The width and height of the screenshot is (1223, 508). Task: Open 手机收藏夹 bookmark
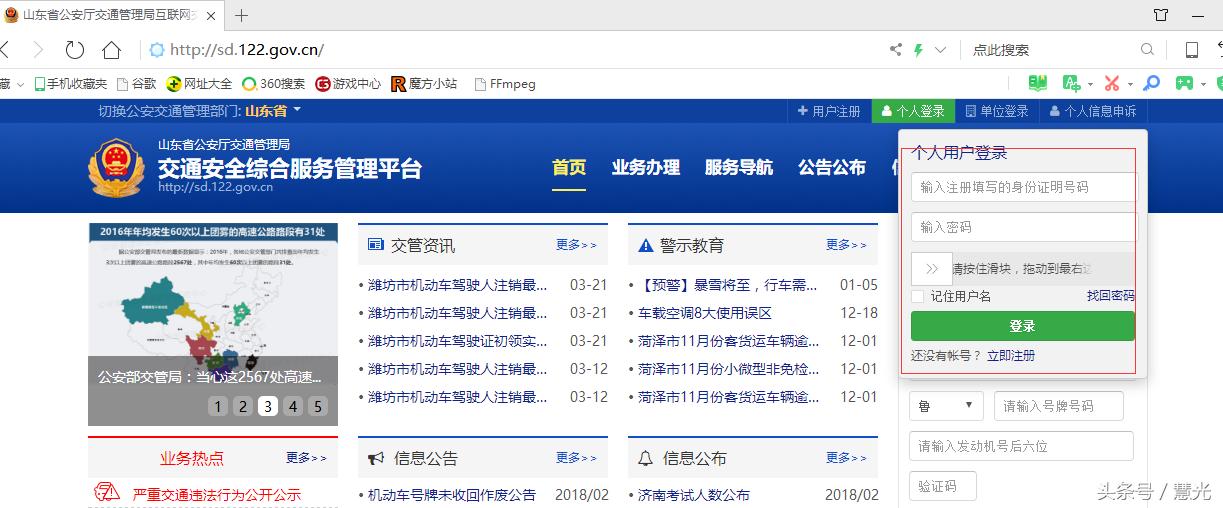[70, 84]
